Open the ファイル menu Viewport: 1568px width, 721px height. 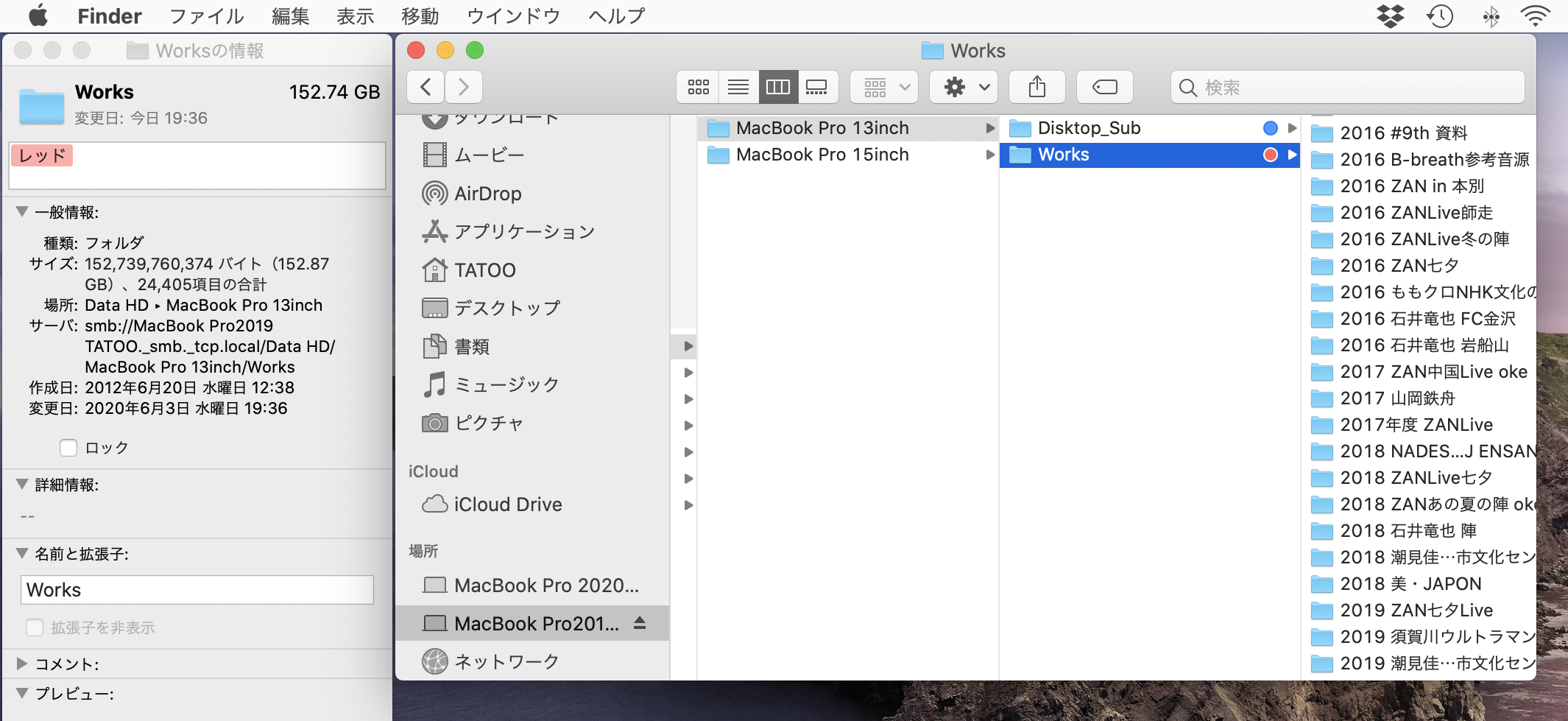[207, 15]
